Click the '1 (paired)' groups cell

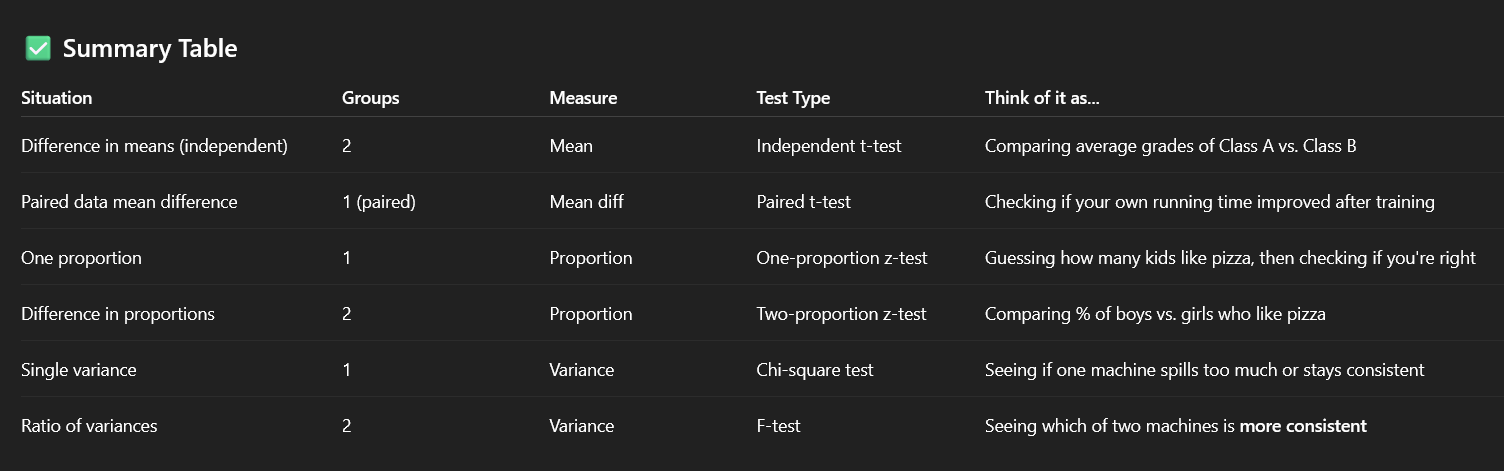[379, 202]
